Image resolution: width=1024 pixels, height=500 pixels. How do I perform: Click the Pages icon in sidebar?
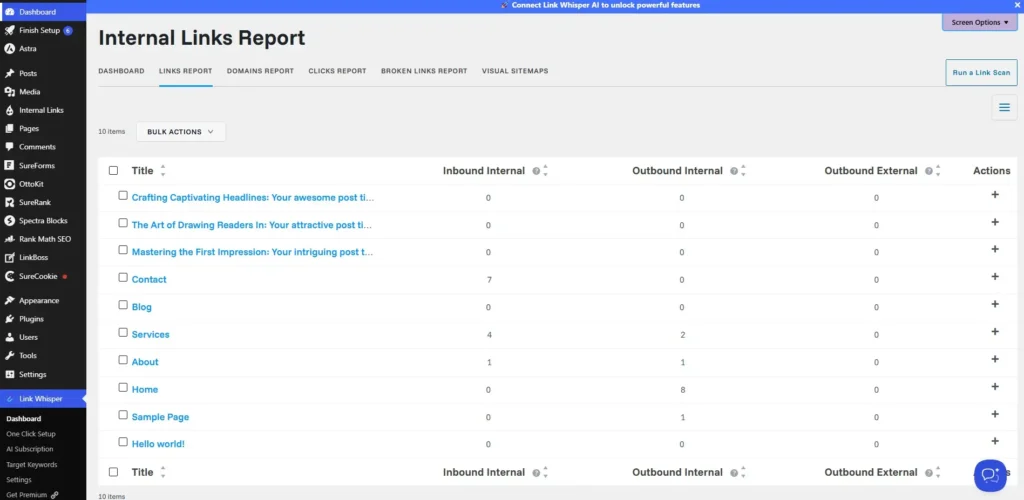point(10,129)
